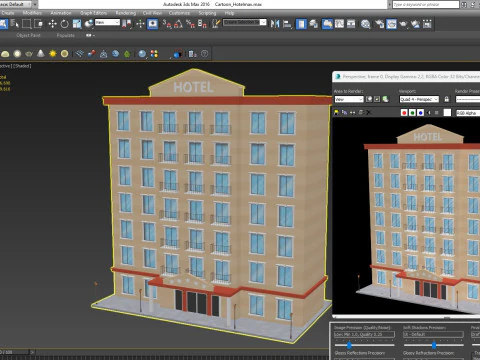This screenshot has width=480, height=360.
Task: Select the Select and Rotate tool
Action: coord(65,24)
